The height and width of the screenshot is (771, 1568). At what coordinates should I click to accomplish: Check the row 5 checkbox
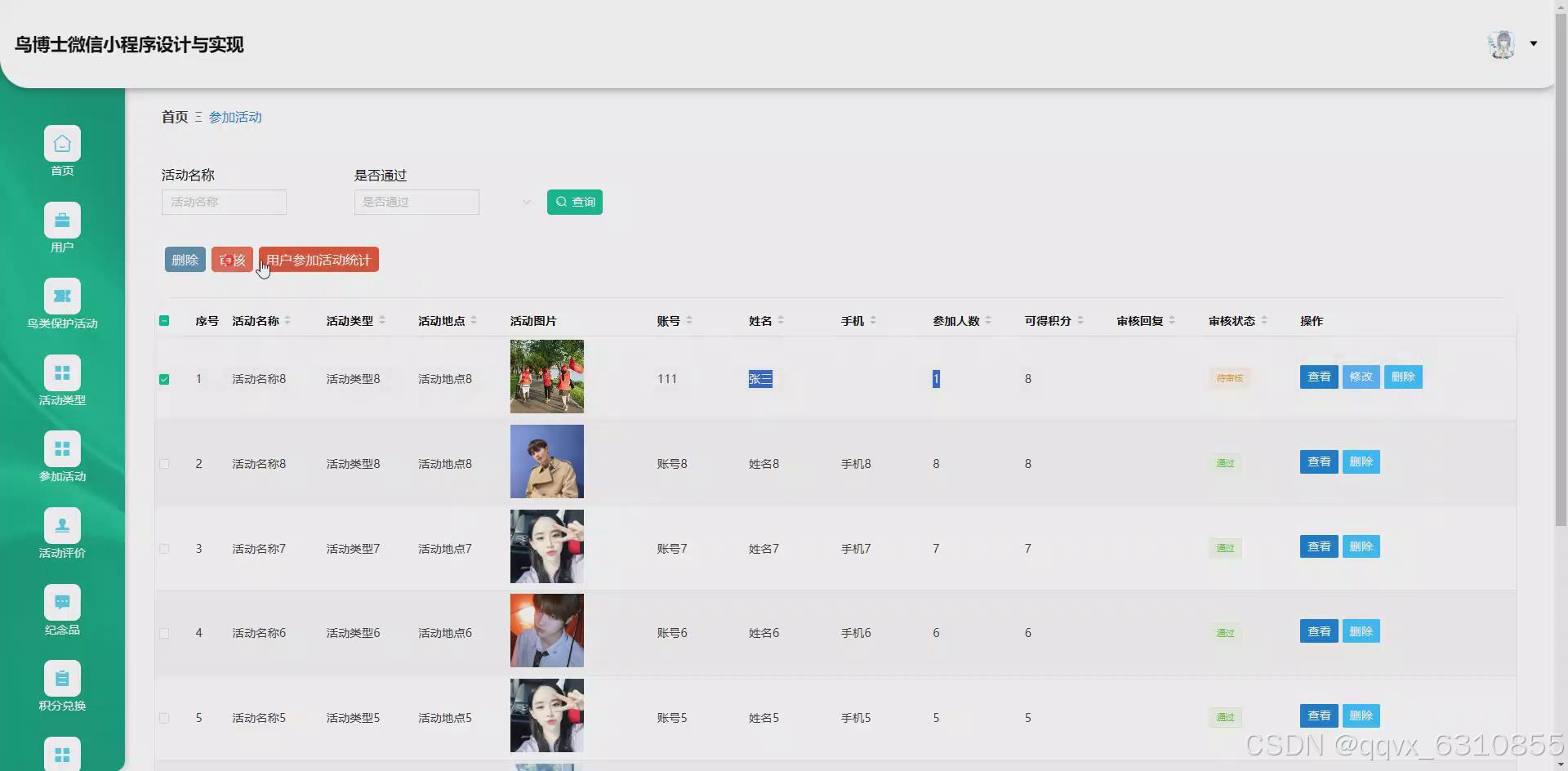tap(164, 718)
